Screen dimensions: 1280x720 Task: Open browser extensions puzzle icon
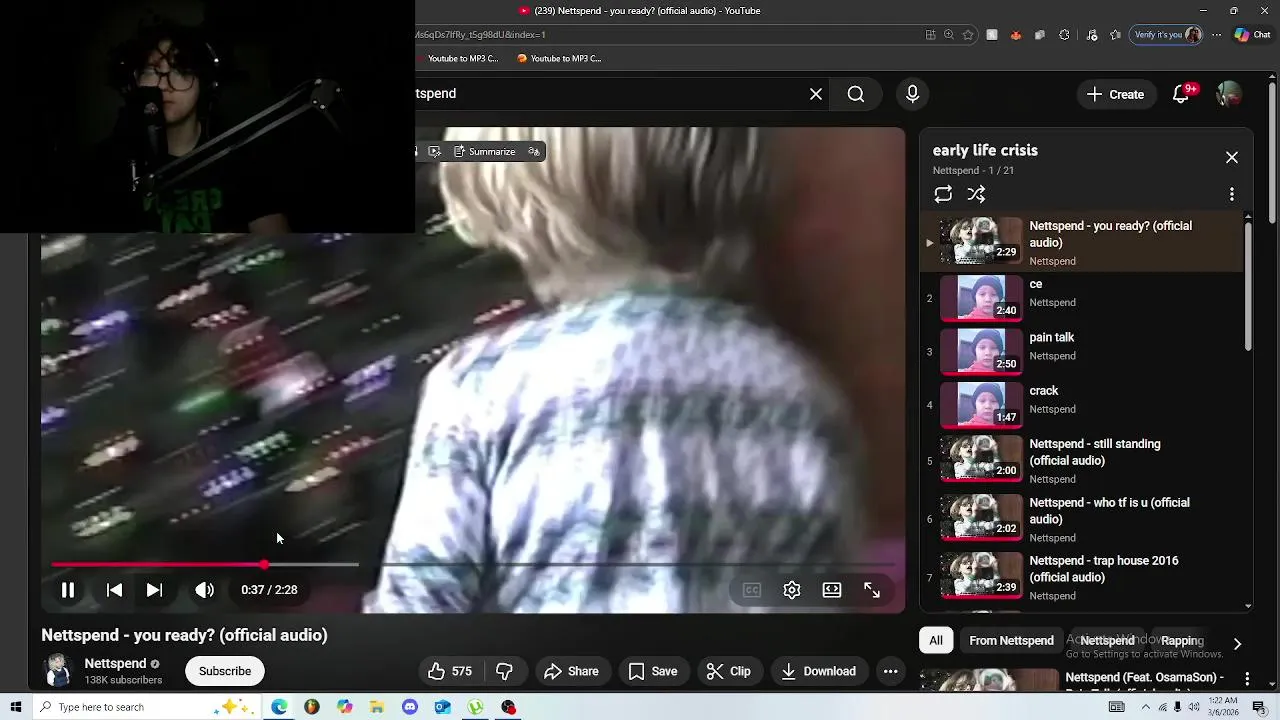(x=1064, y=35)
